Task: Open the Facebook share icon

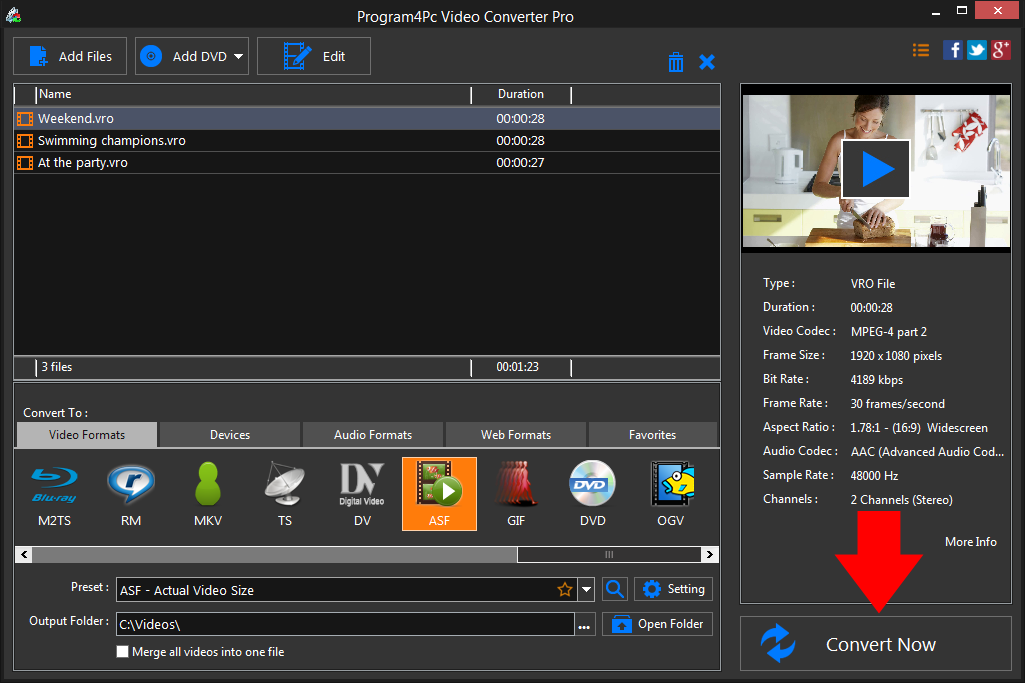Action: coord(953,50)
